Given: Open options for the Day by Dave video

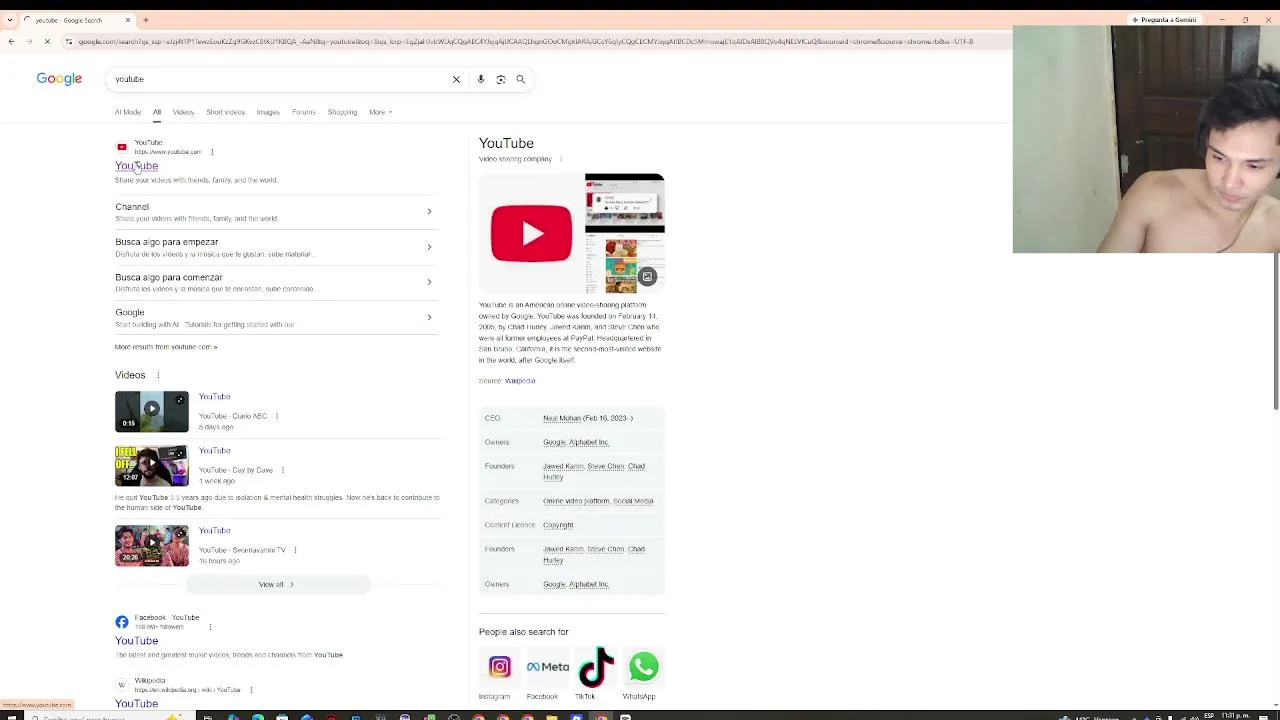Looking at the screenshot, I should click(283, 470).
